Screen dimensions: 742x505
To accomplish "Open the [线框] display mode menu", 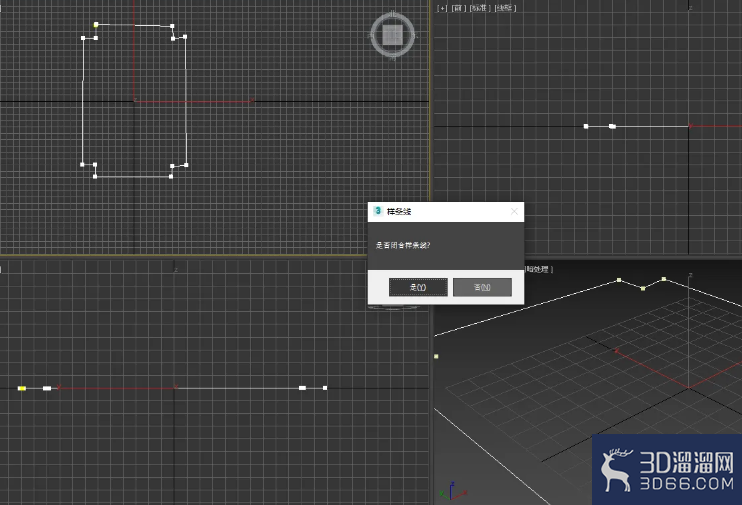I will pyautogui.click(x=505, y=8).
